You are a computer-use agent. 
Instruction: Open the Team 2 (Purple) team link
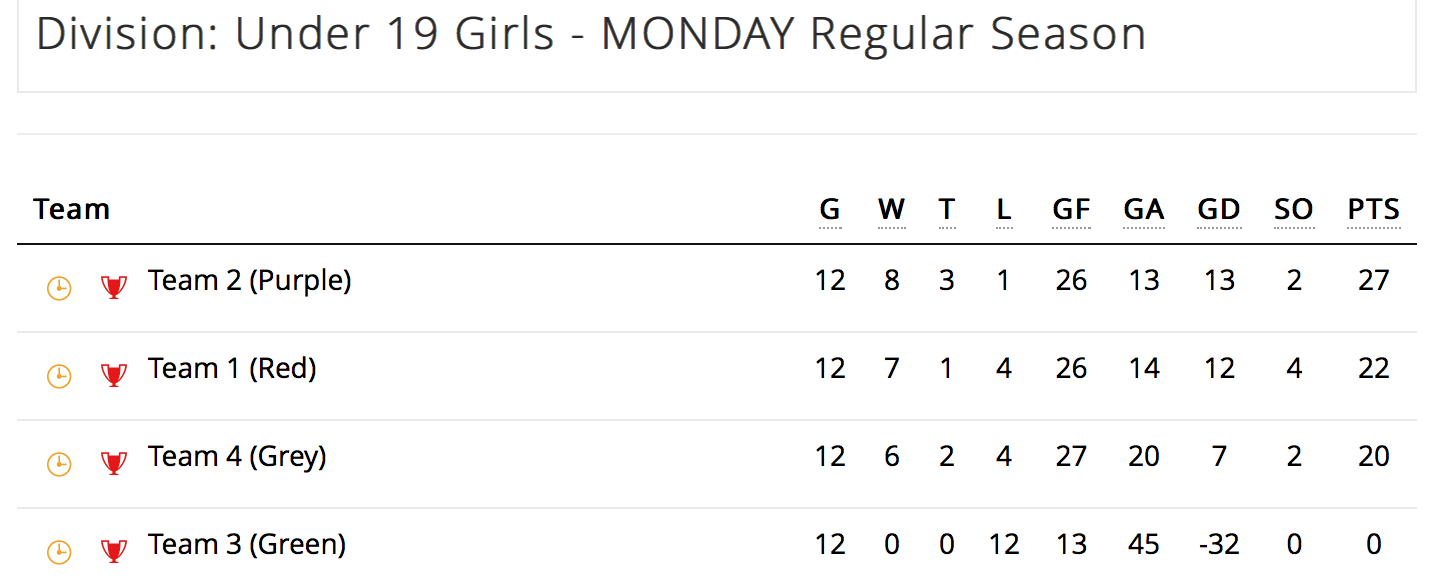pos(250,281)
